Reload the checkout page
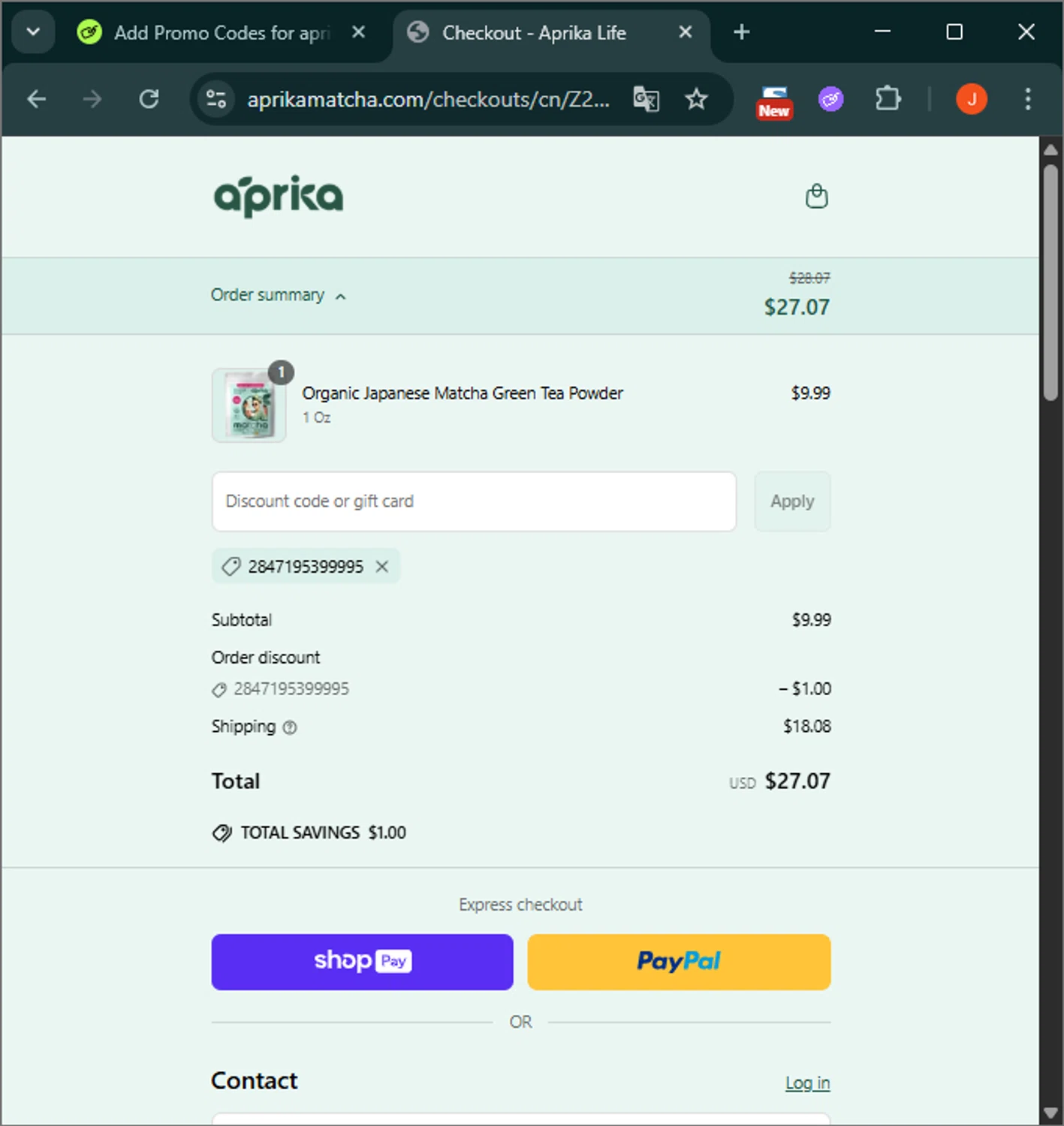This screenshot has width=1064, height=1126. point(149,98)
